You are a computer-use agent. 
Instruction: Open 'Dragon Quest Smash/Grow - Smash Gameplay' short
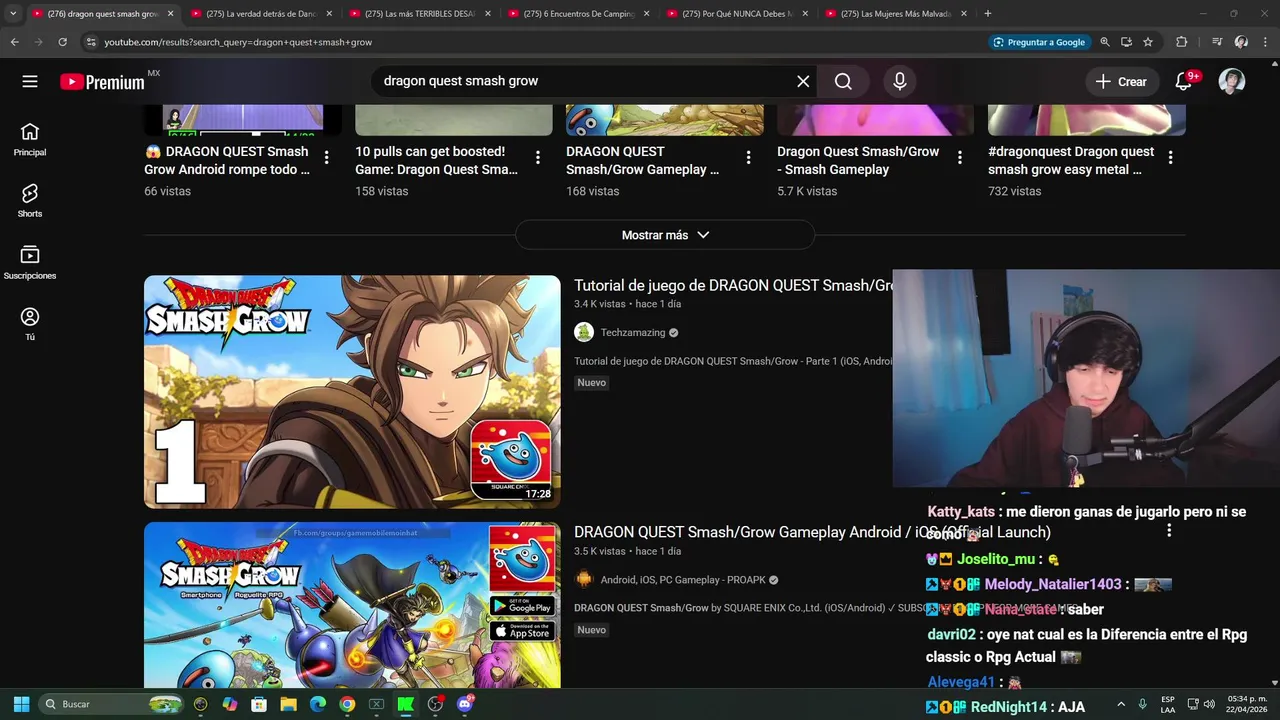point(858,160)
